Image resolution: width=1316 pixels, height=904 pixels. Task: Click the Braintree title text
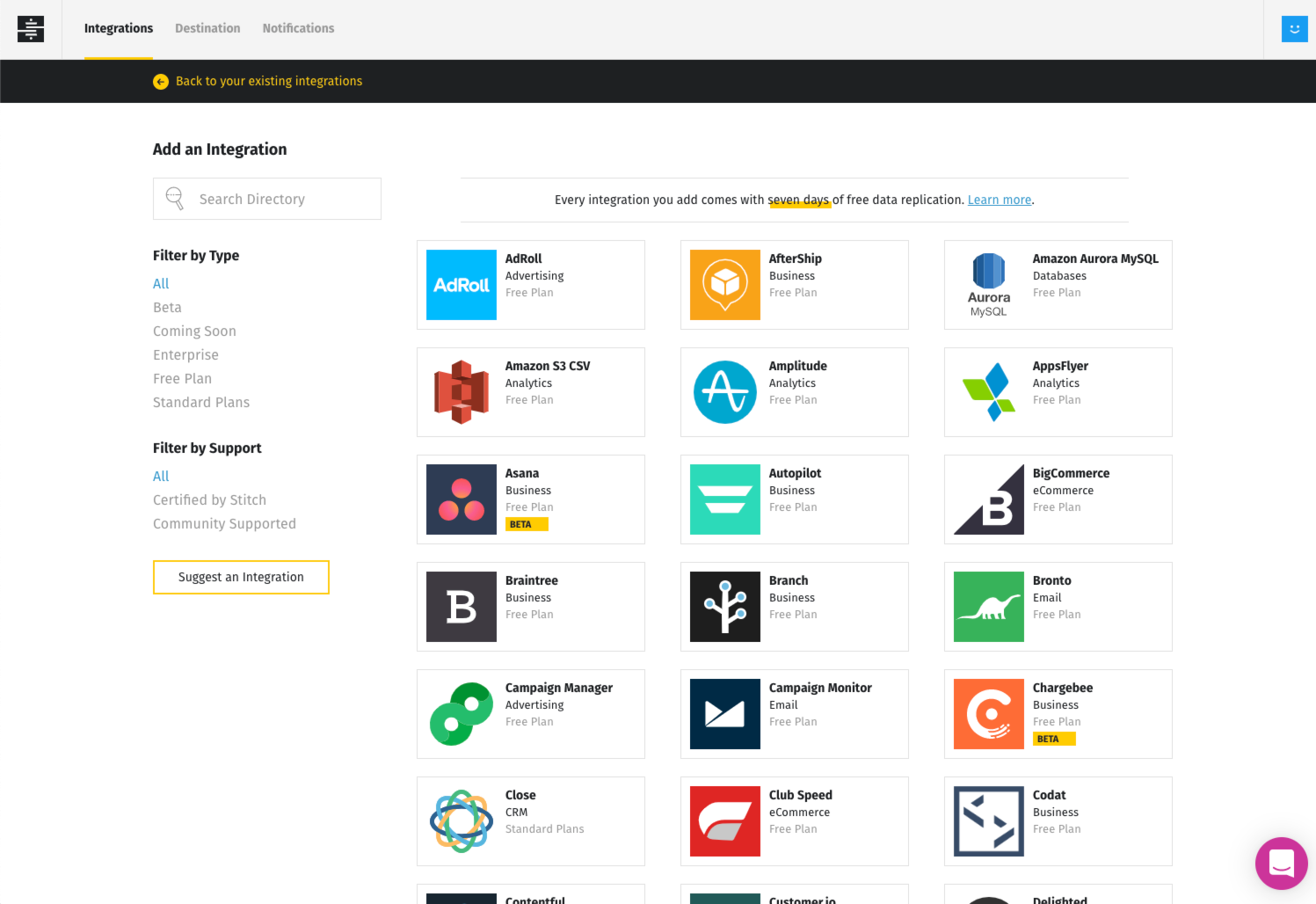pos(531,580)
